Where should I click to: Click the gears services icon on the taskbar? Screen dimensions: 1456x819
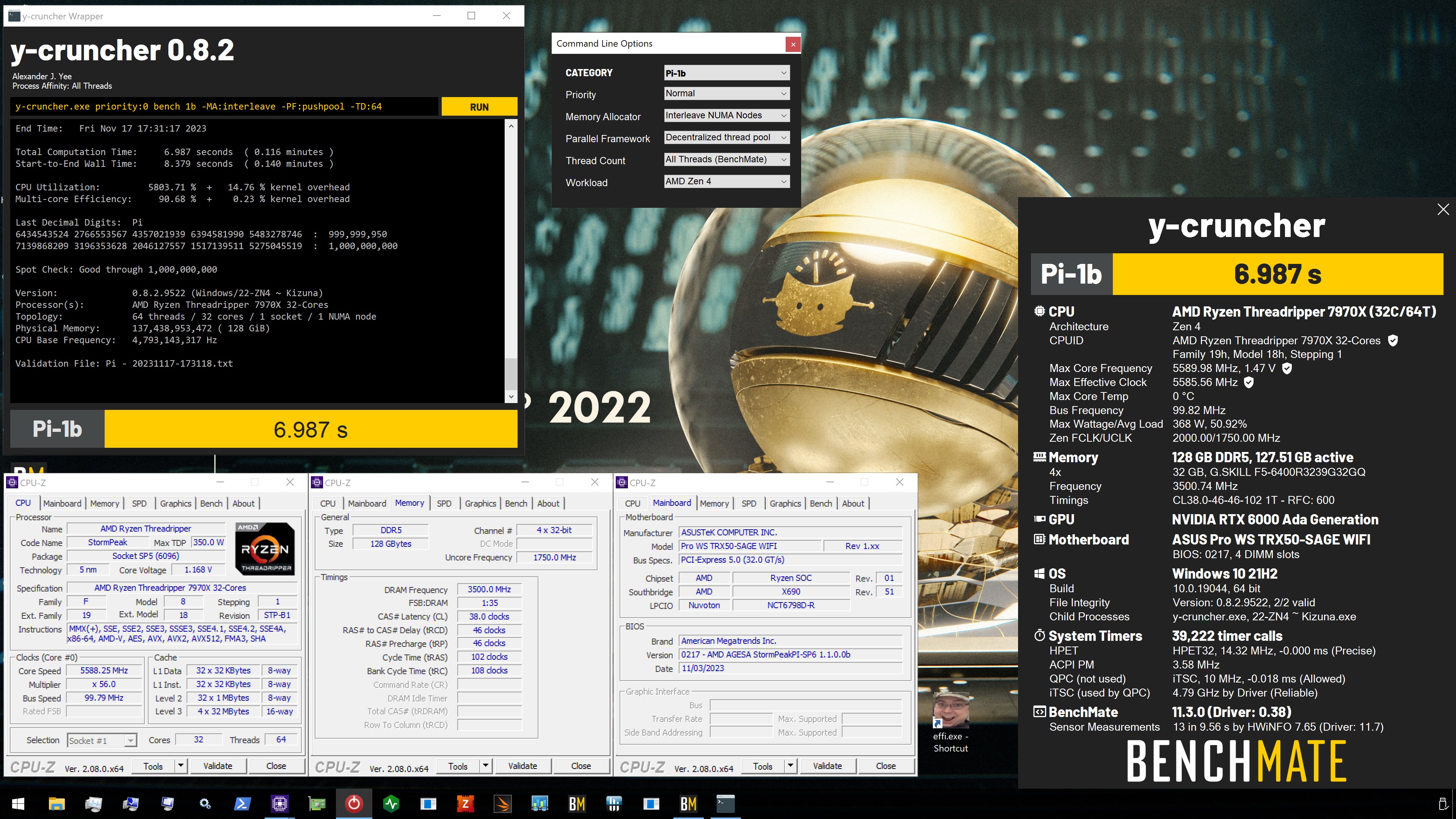click(205, 803)
